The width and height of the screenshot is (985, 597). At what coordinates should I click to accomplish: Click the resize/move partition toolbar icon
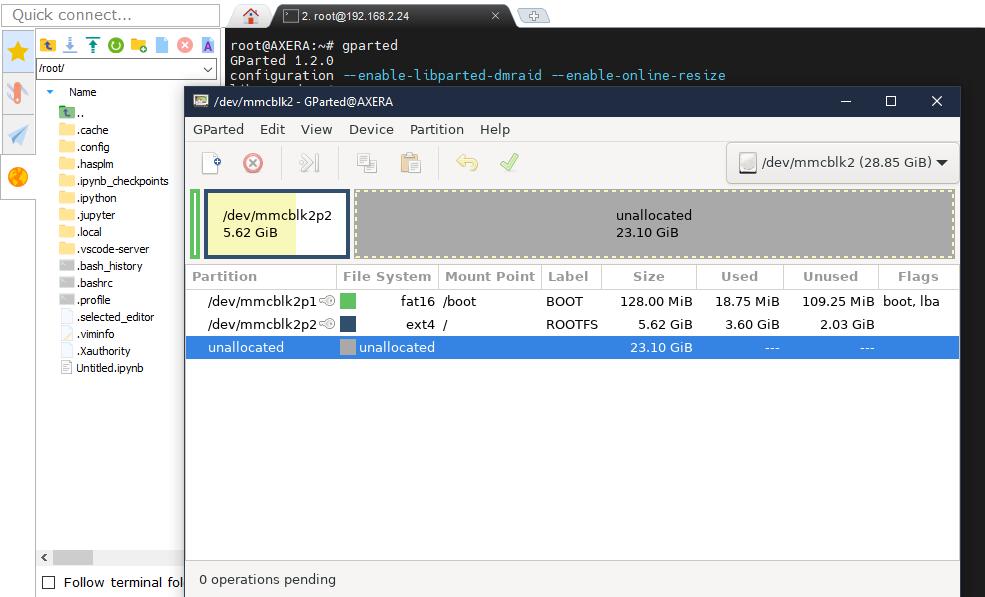coord(309,163)
